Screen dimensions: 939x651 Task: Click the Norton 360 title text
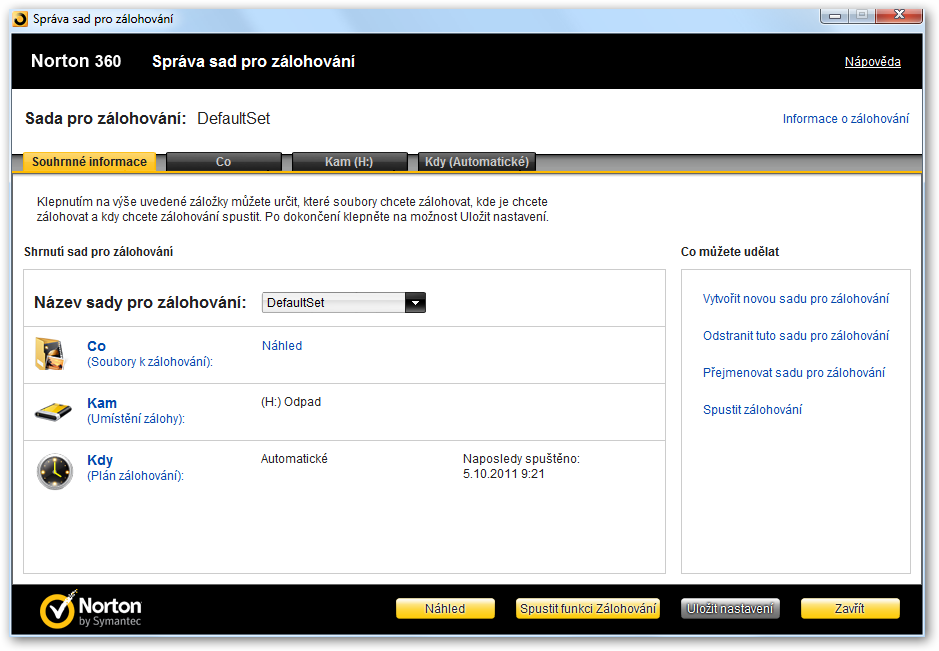click(76, 61)
